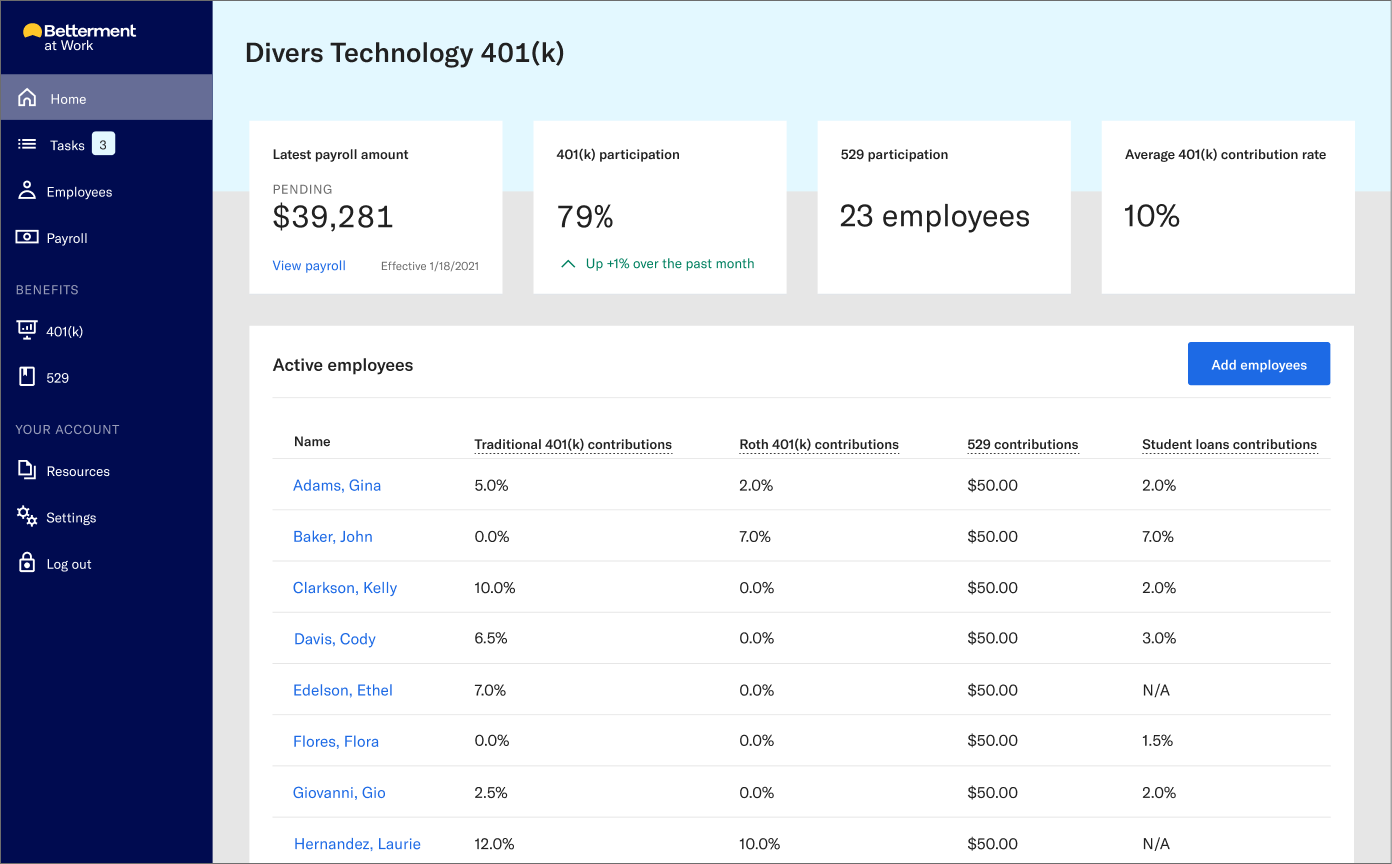Click the Student loans contributions column header
The height and width of the screenshot is (864, 1392).
tap(1230, 444)
